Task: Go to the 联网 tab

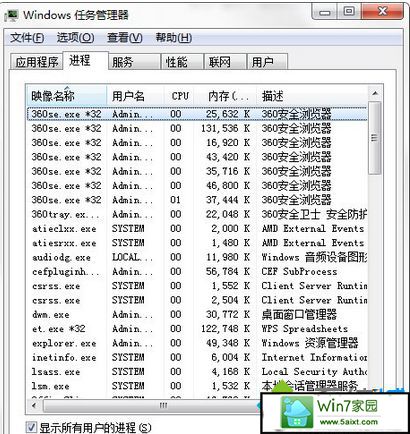Action: pyautogui.click(x=225, y=62)
